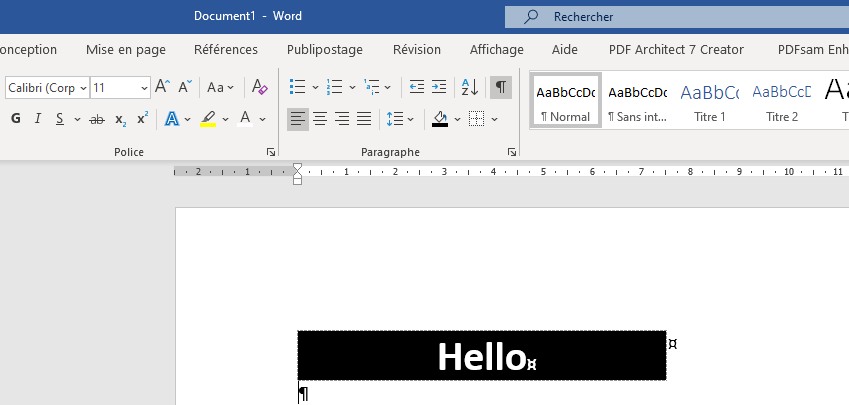Apply the Titre 2 style
Image resolution: width=849 pixels, height=405 pixels.
pos(781,101)
